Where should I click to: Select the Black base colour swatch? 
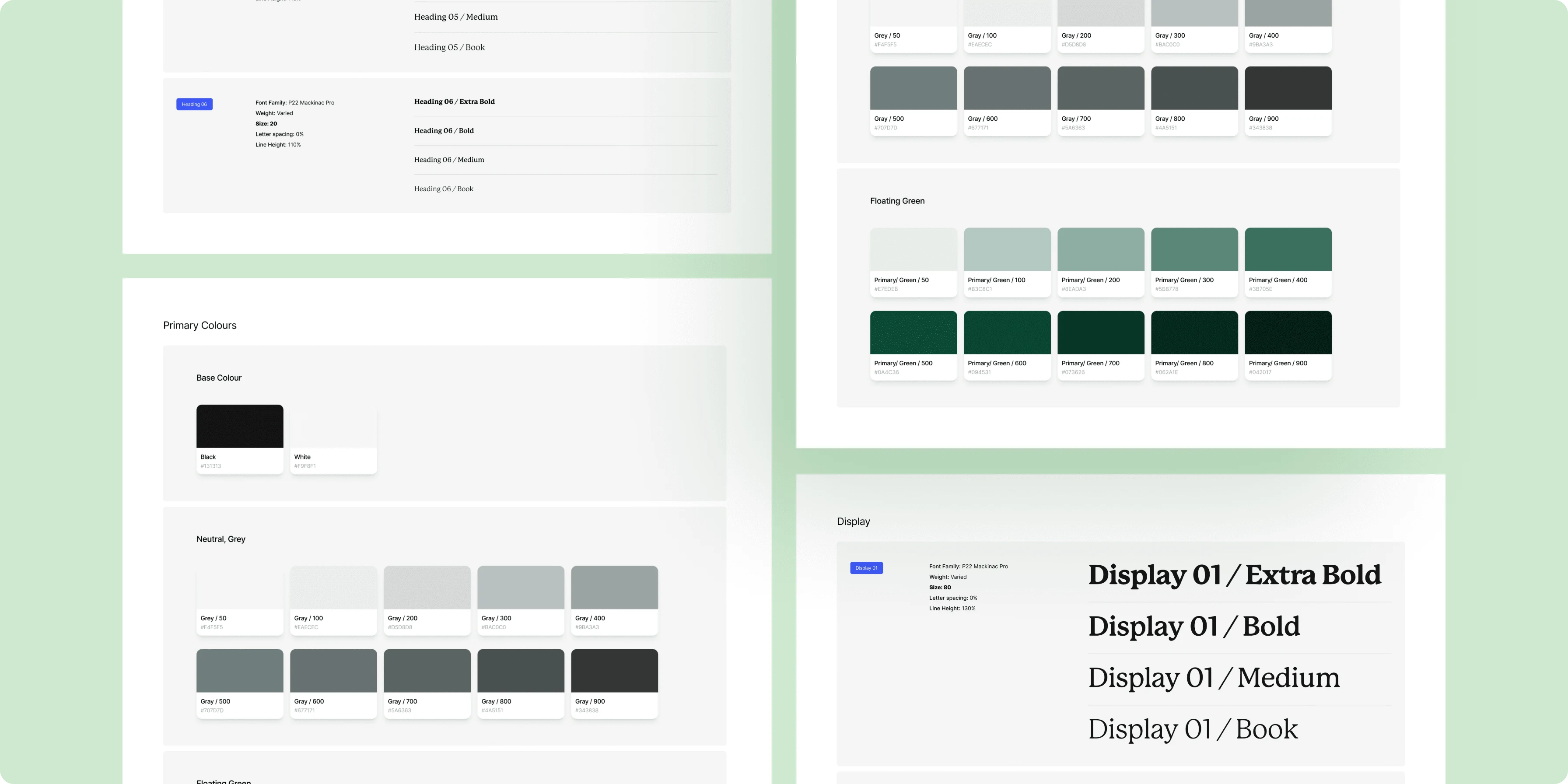point(239,426)
